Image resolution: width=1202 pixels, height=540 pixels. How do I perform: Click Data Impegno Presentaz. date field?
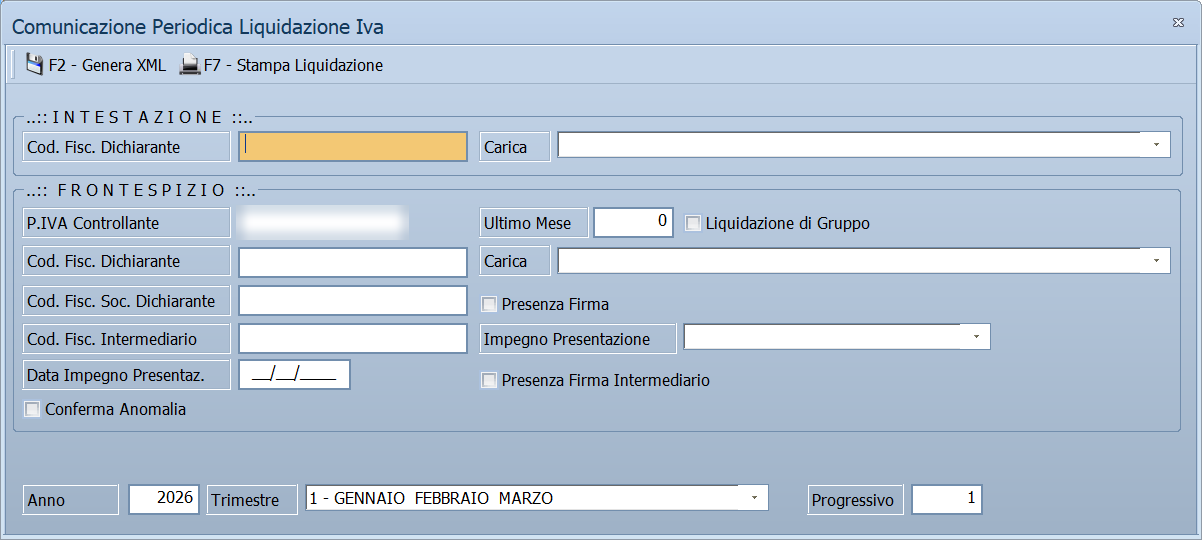(x=295, y=375)
